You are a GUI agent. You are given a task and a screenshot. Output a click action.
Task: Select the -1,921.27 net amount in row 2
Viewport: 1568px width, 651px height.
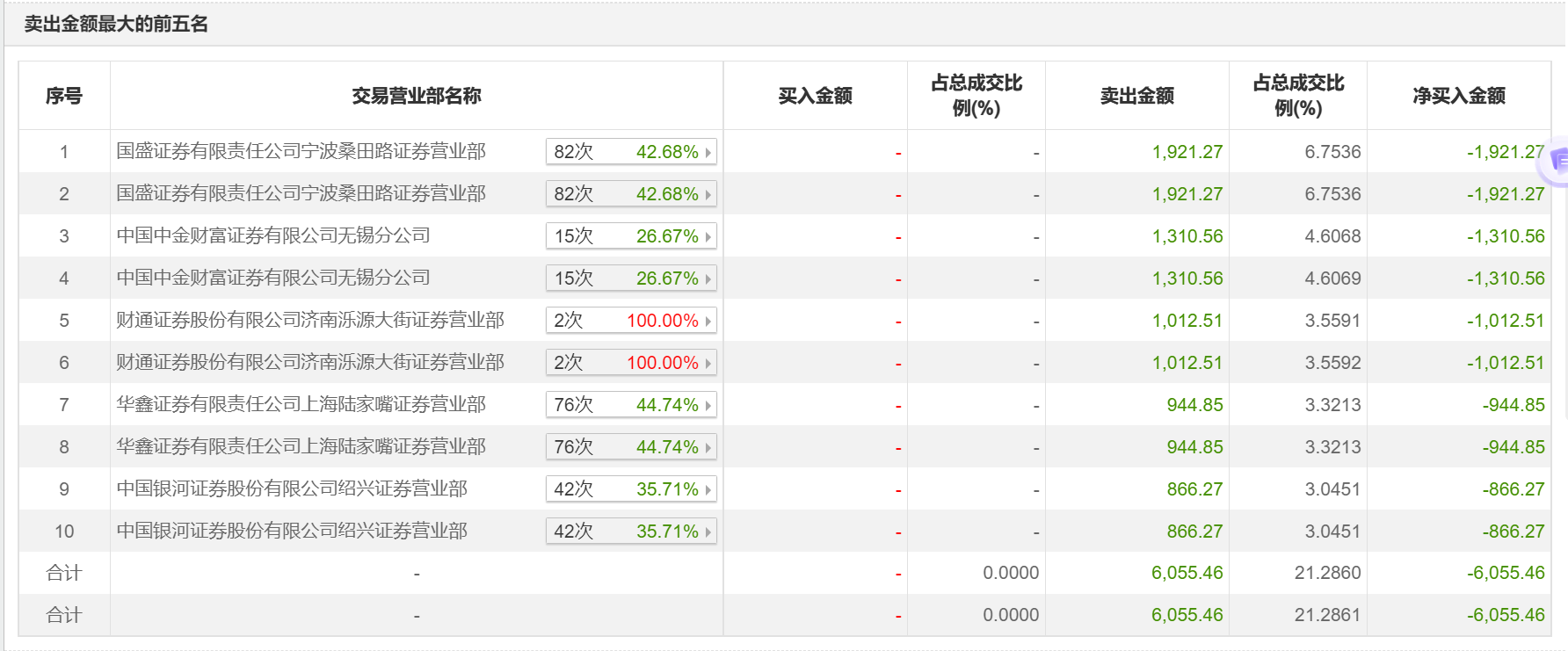(1506, 193)
